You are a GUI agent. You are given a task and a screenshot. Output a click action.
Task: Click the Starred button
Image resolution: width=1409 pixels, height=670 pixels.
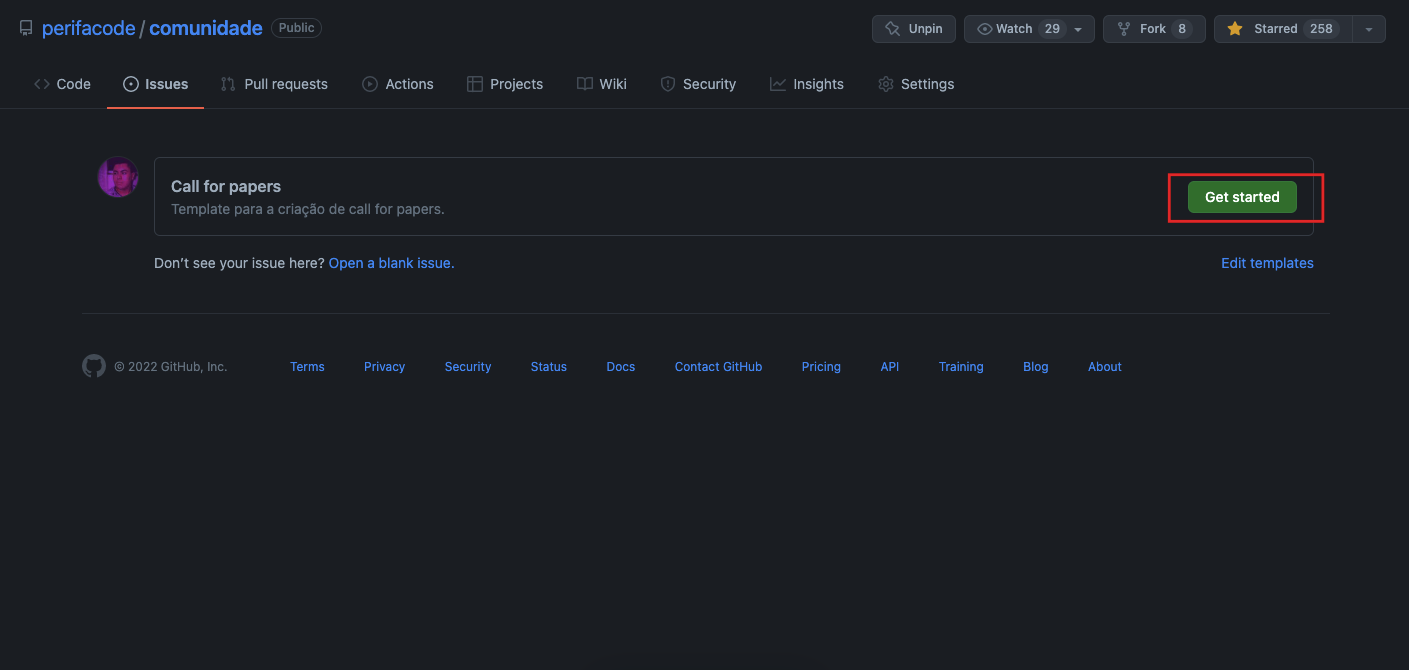1283,29
